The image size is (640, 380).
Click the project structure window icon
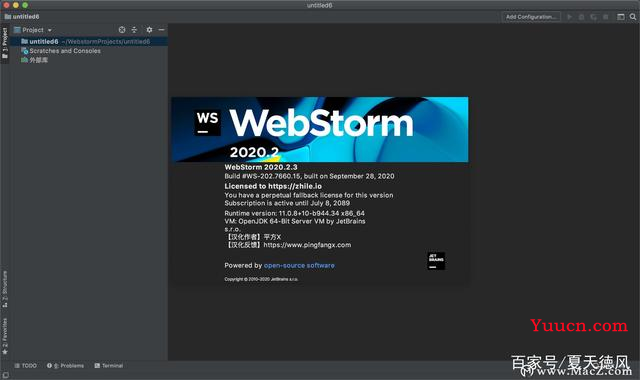[620, 17]
